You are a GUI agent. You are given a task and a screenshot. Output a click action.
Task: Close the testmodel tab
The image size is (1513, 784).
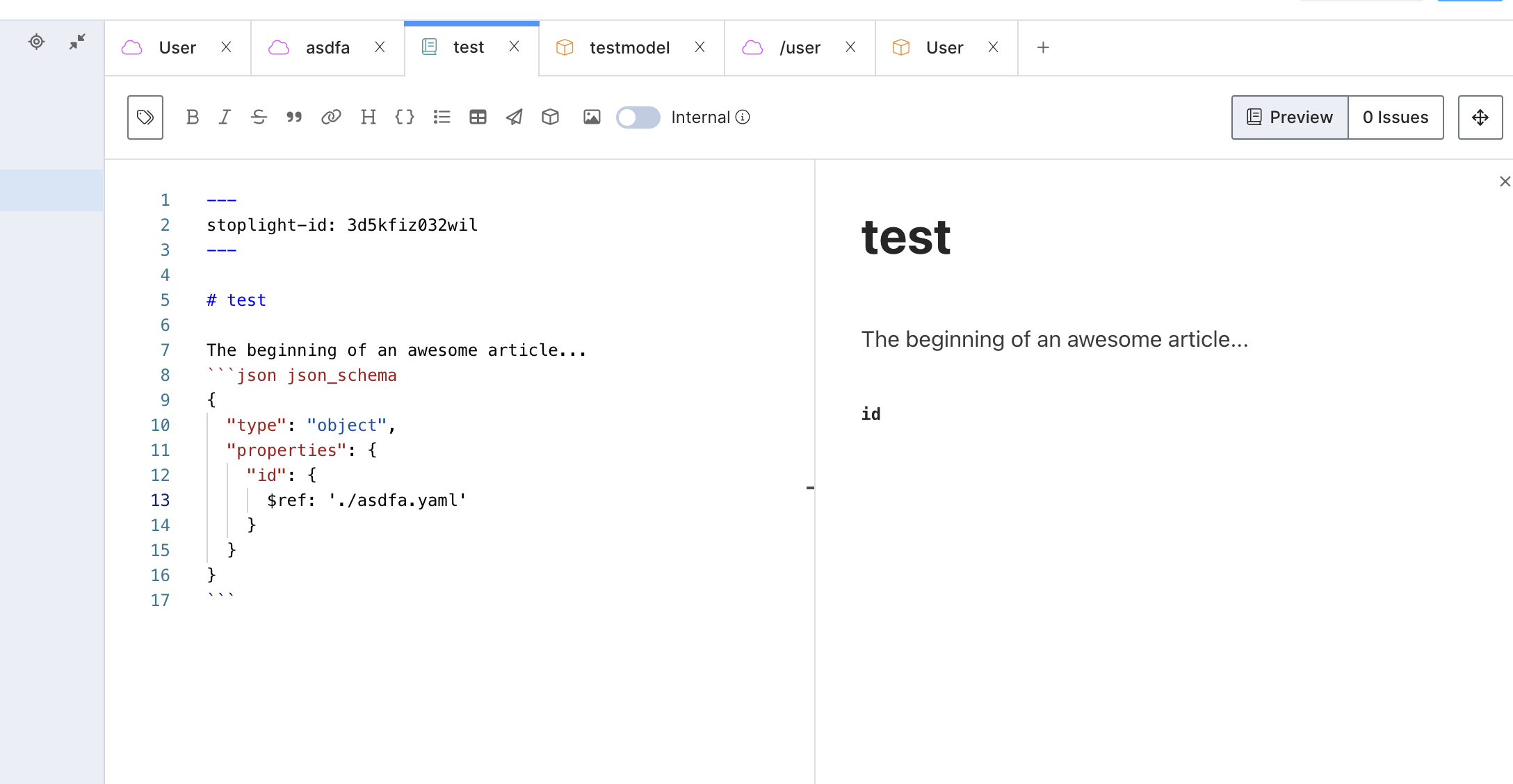pyautogui.click(x=699, y=47)
